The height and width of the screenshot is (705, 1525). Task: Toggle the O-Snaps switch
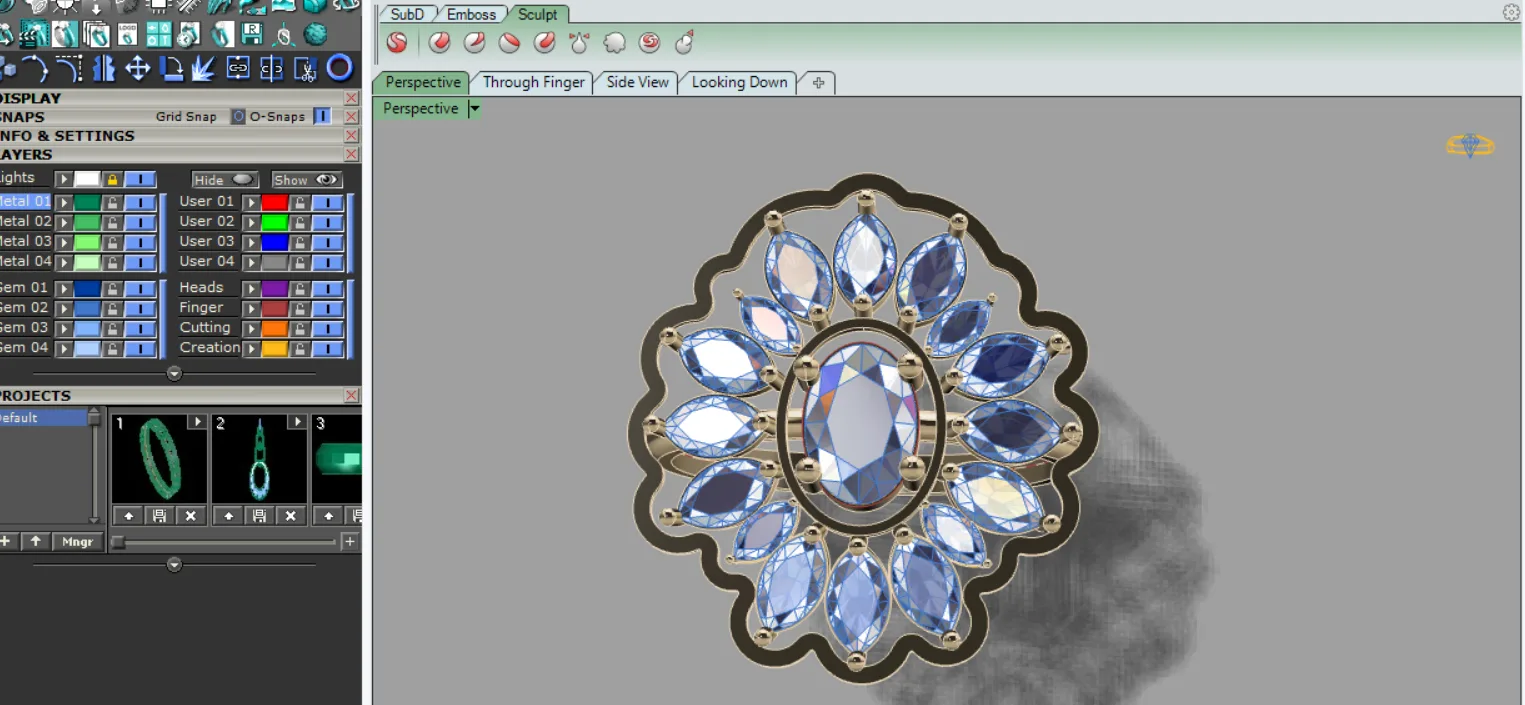coord(322,117)
